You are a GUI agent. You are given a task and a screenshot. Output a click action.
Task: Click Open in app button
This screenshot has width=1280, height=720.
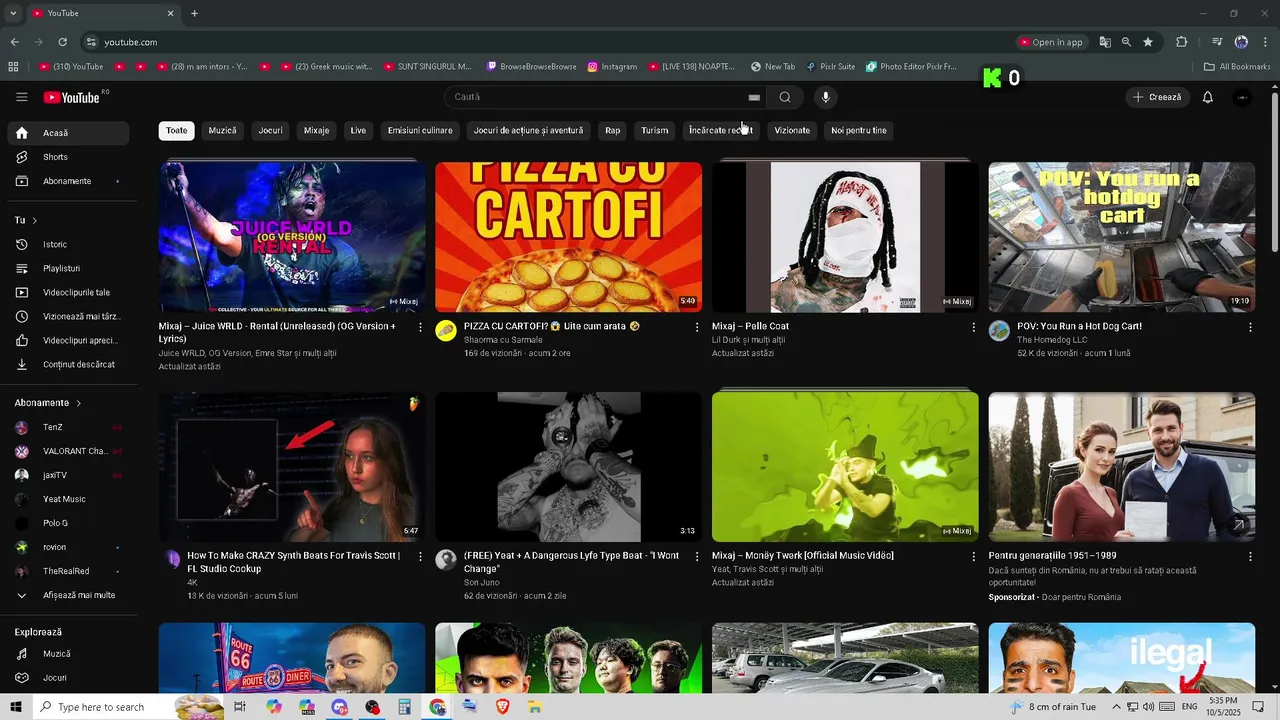(x=1051, y=42)
